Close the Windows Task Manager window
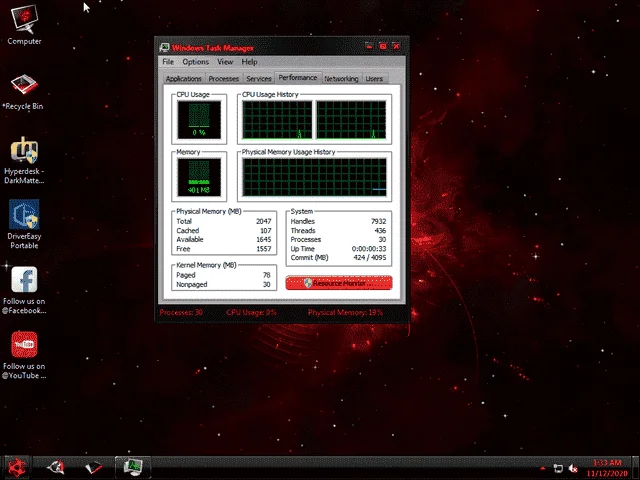 [396, 46]
